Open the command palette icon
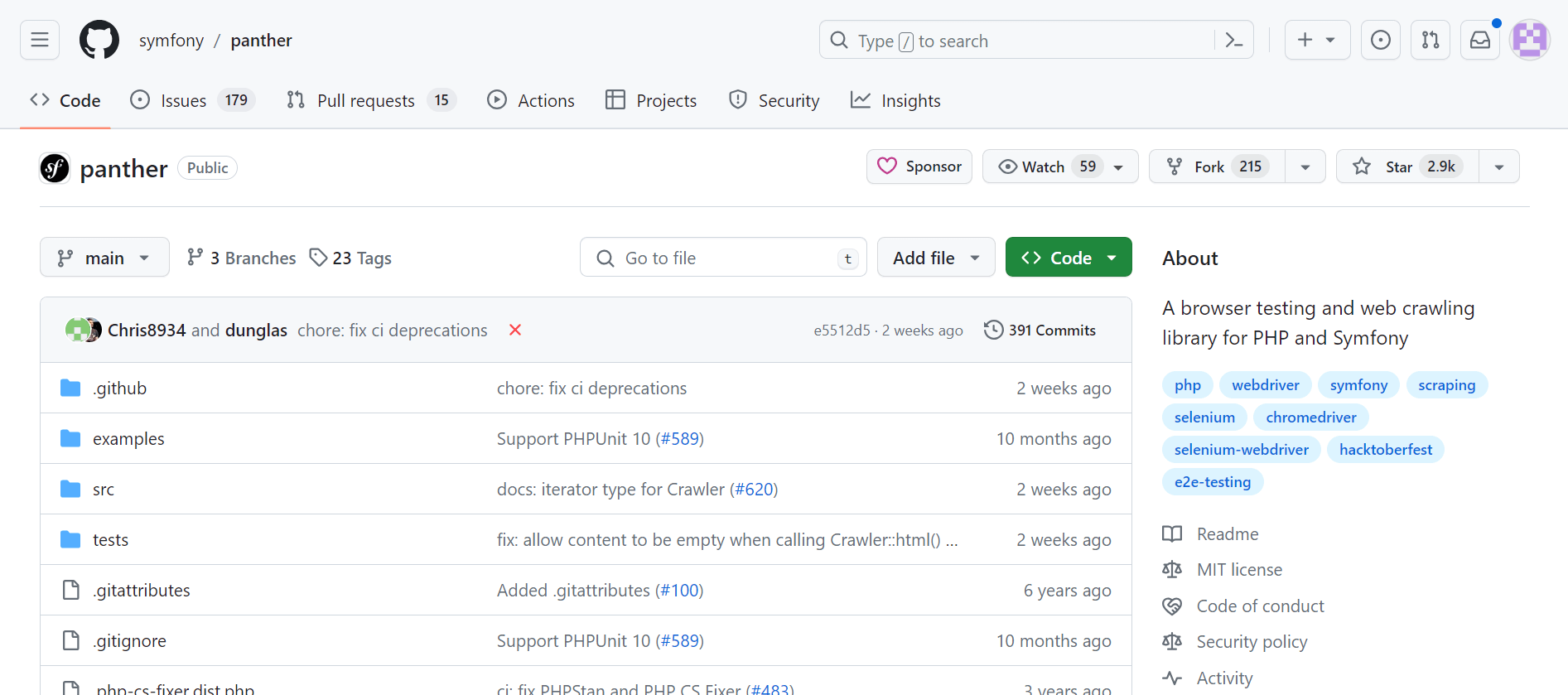The image size is (1568, 695). (1233, 40)
